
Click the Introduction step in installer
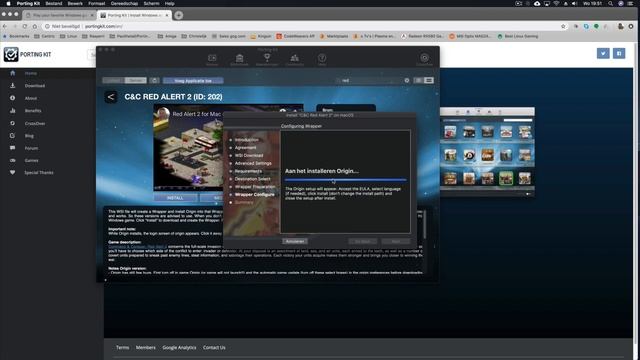coord(247,140)
